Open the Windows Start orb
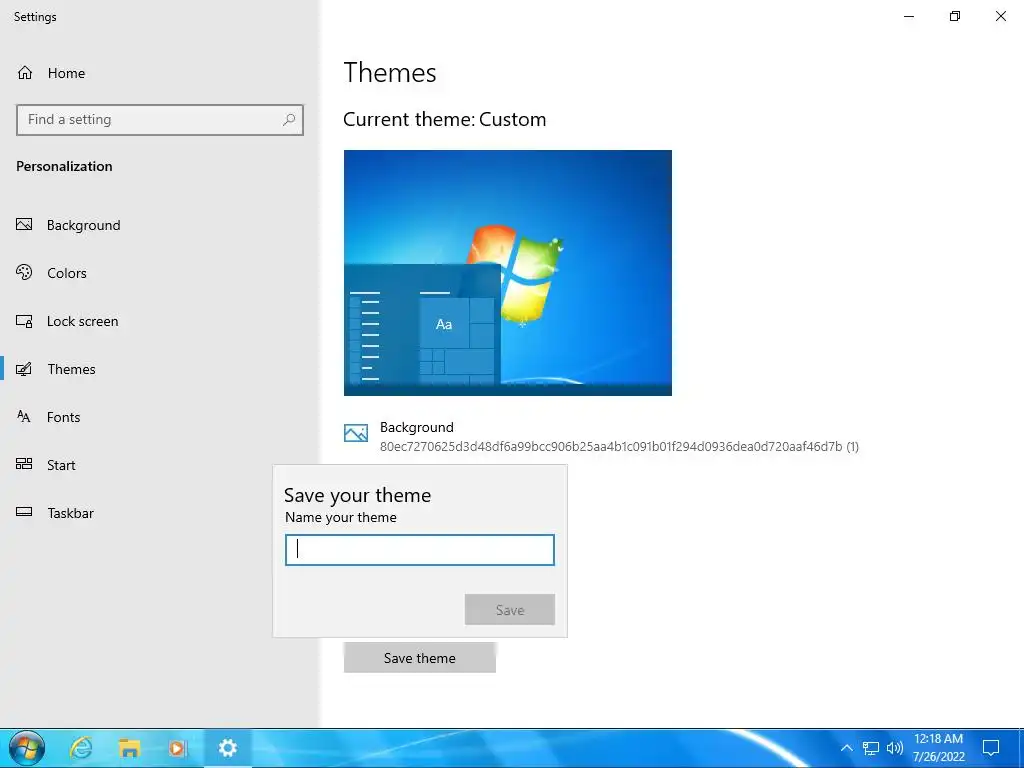Image resolution: width=1024 pixels, height=768 pixels. click(x=27, y=748)
